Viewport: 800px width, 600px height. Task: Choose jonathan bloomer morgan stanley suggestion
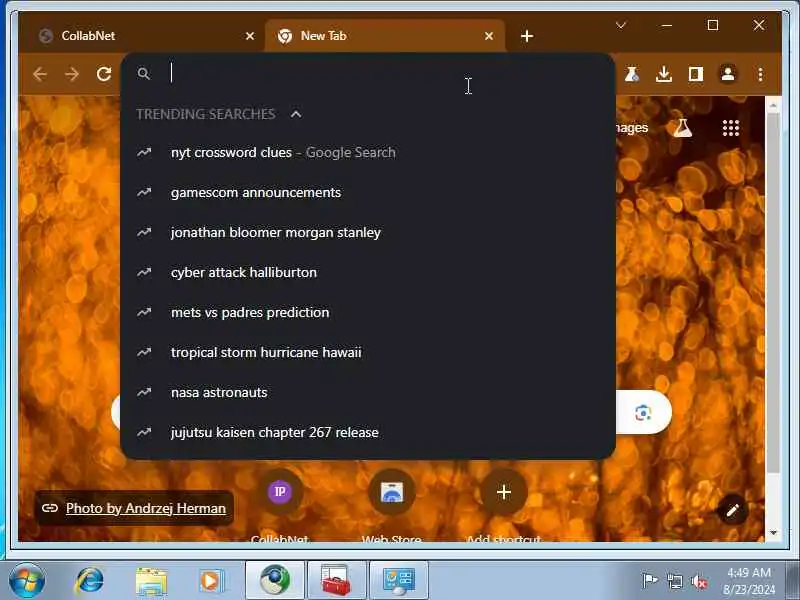coord(367,232)
